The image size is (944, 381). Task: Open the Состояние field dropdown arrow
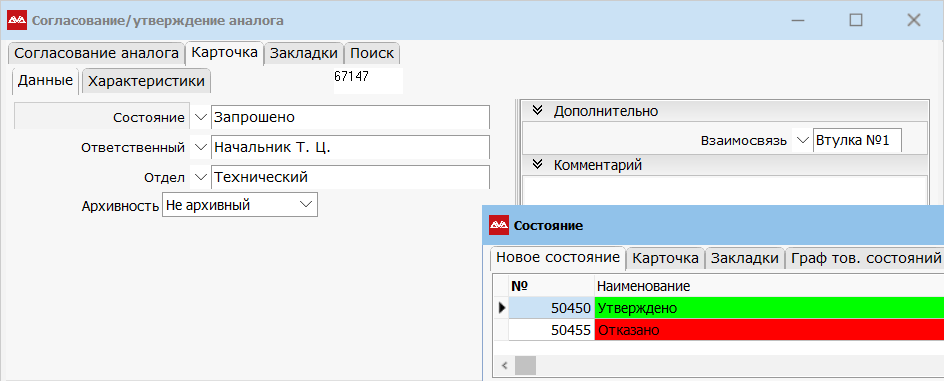click(x=200, y=117)
